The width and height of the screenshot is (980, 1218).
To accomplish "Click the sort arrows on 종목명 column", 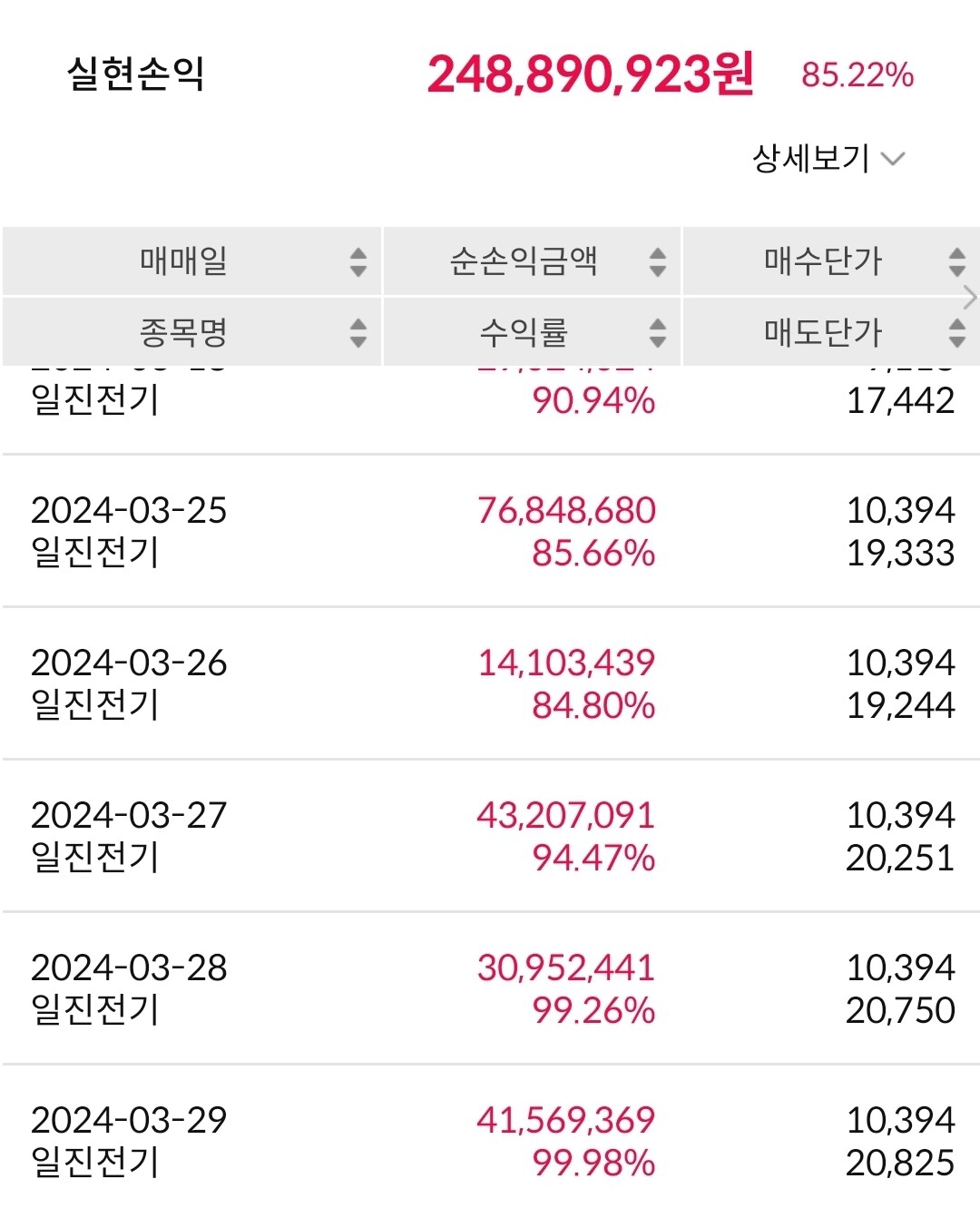I will [358, 333].
